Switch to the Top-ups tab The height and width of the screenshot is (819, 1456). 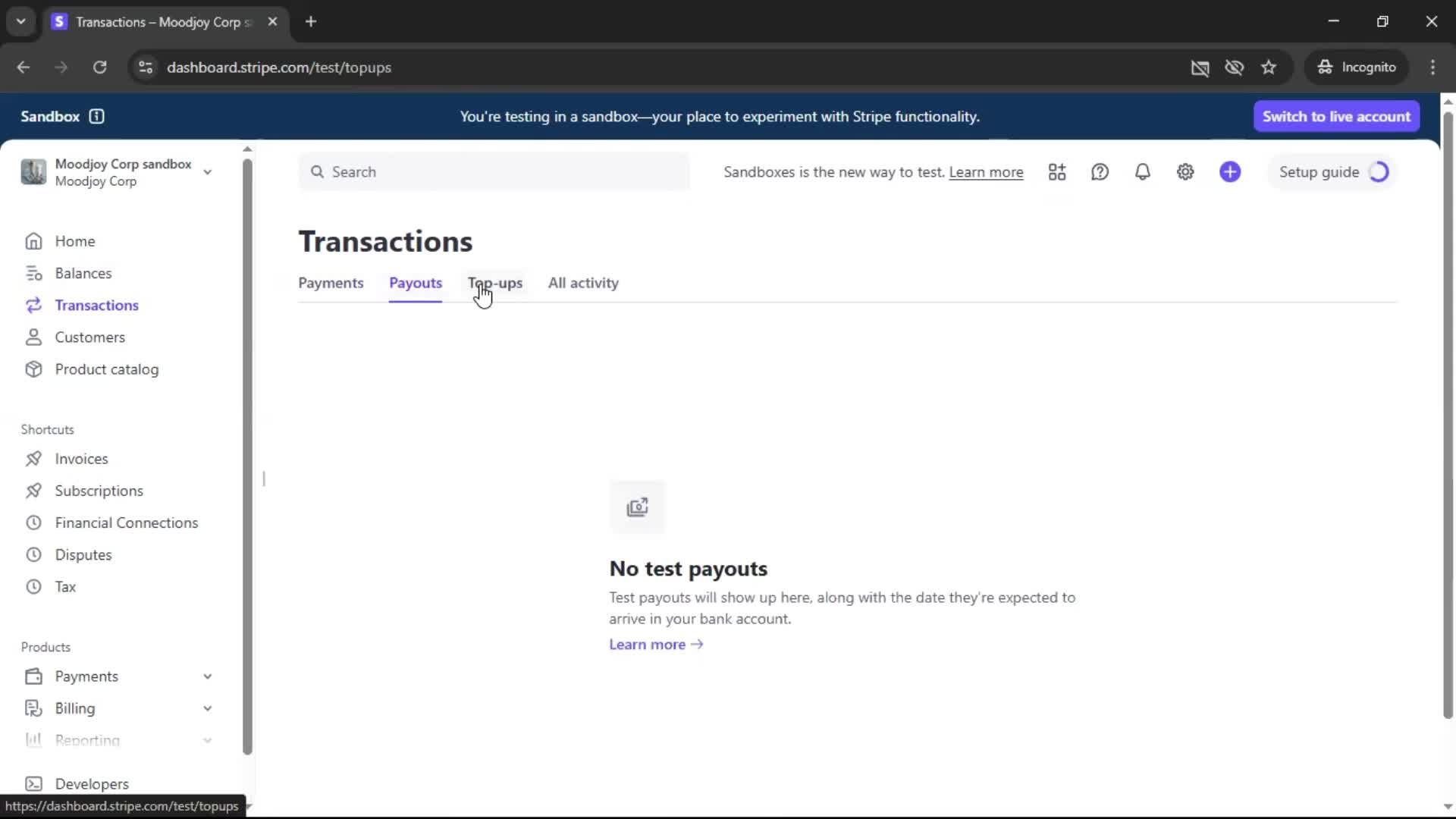(495, 283)
